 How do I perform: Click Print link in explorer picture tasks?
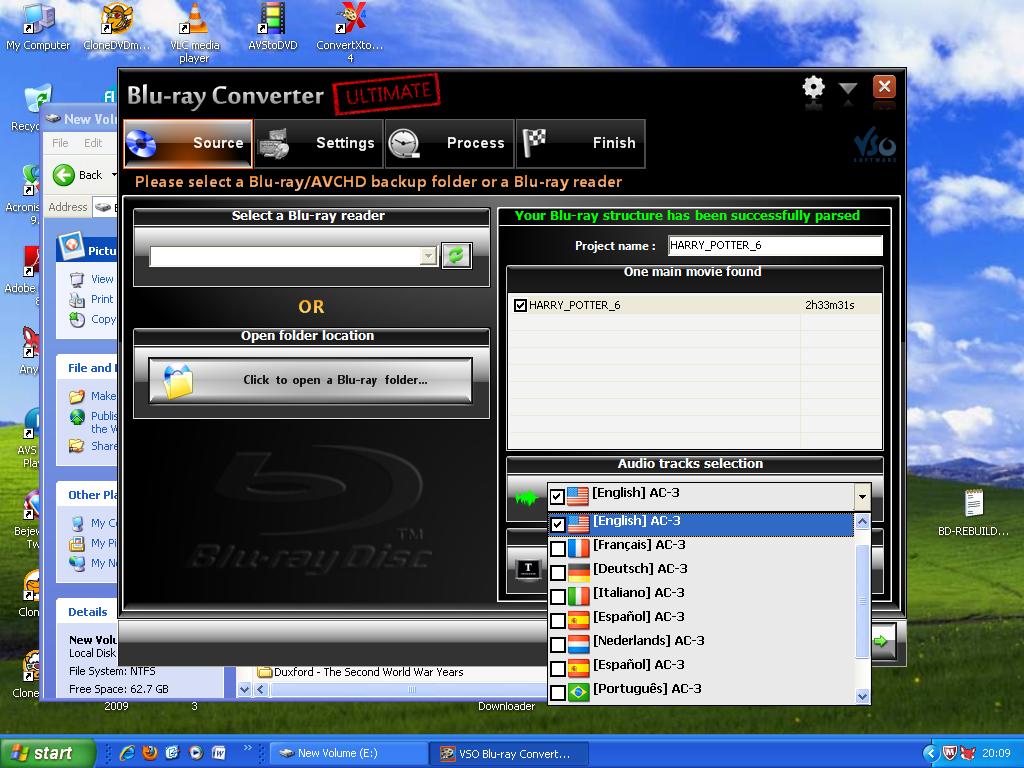(102, 299)
